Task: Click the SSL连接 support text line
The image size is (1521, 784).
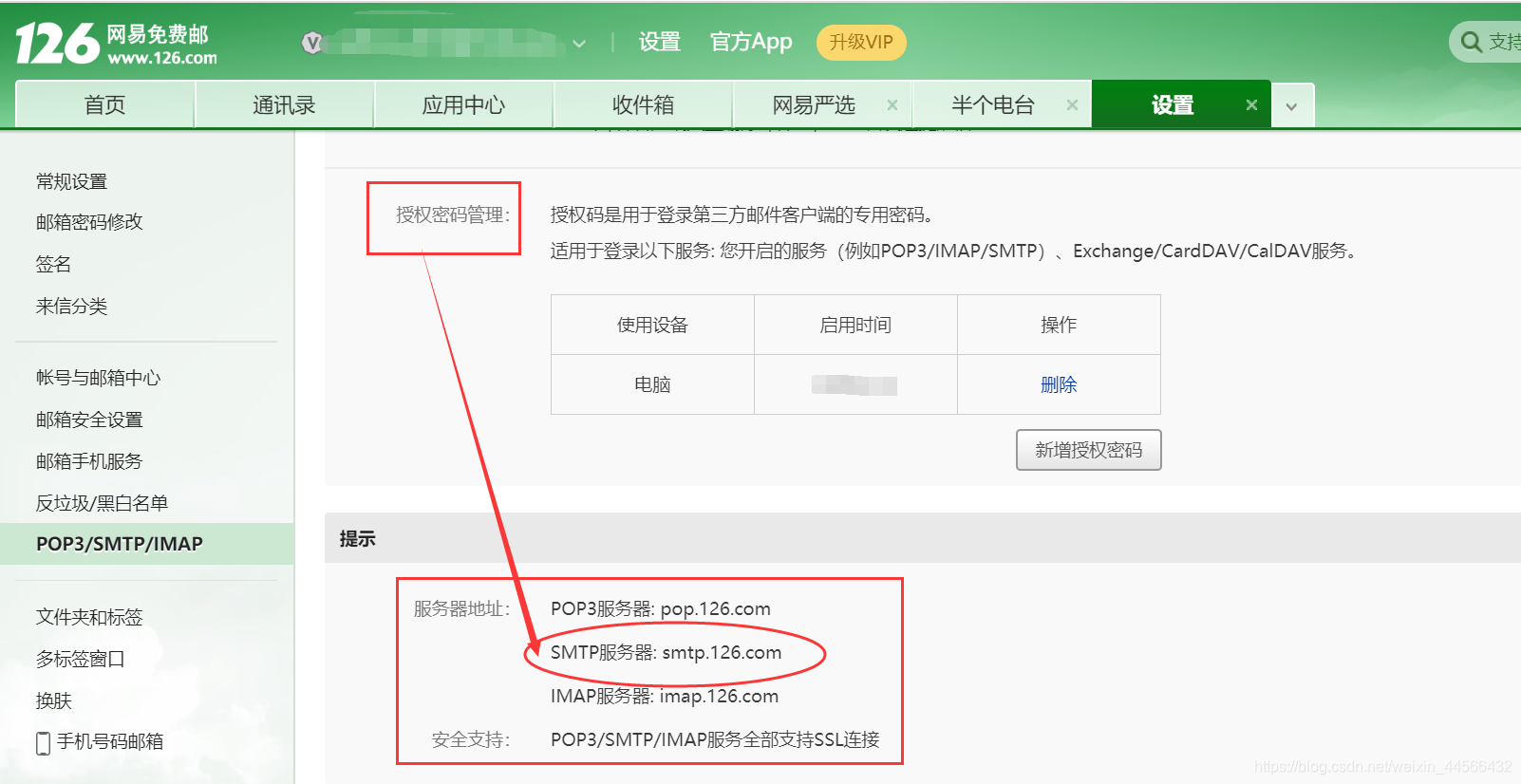Action: (x=715, y=739)
